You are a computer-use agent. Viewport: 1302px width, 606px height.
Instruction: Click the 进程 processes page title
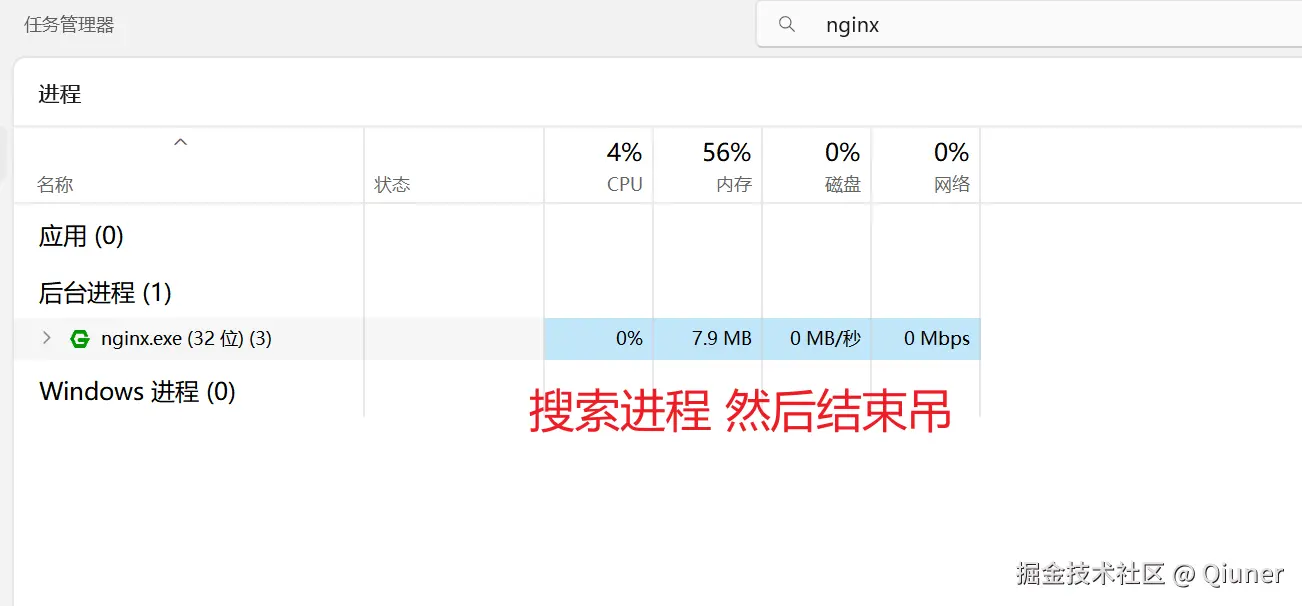[59, 94]
